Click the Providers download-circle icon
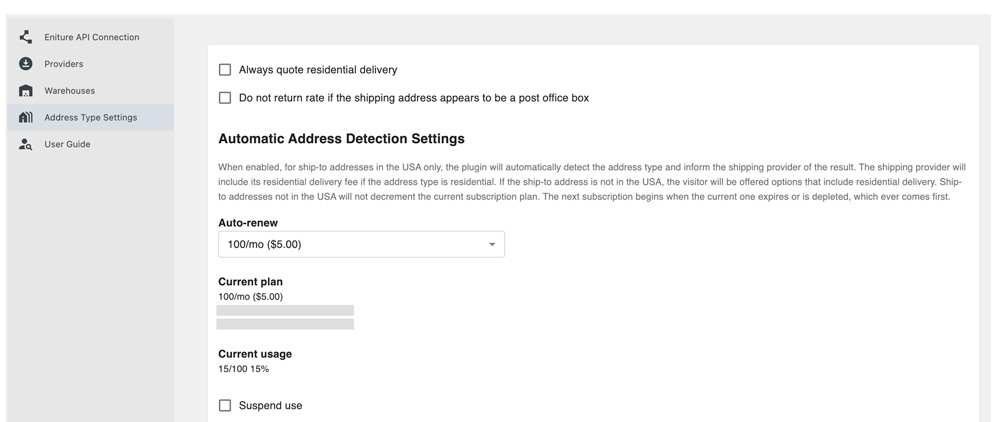The height and width of the screenshot is (422, 1000). click(26, 64)
